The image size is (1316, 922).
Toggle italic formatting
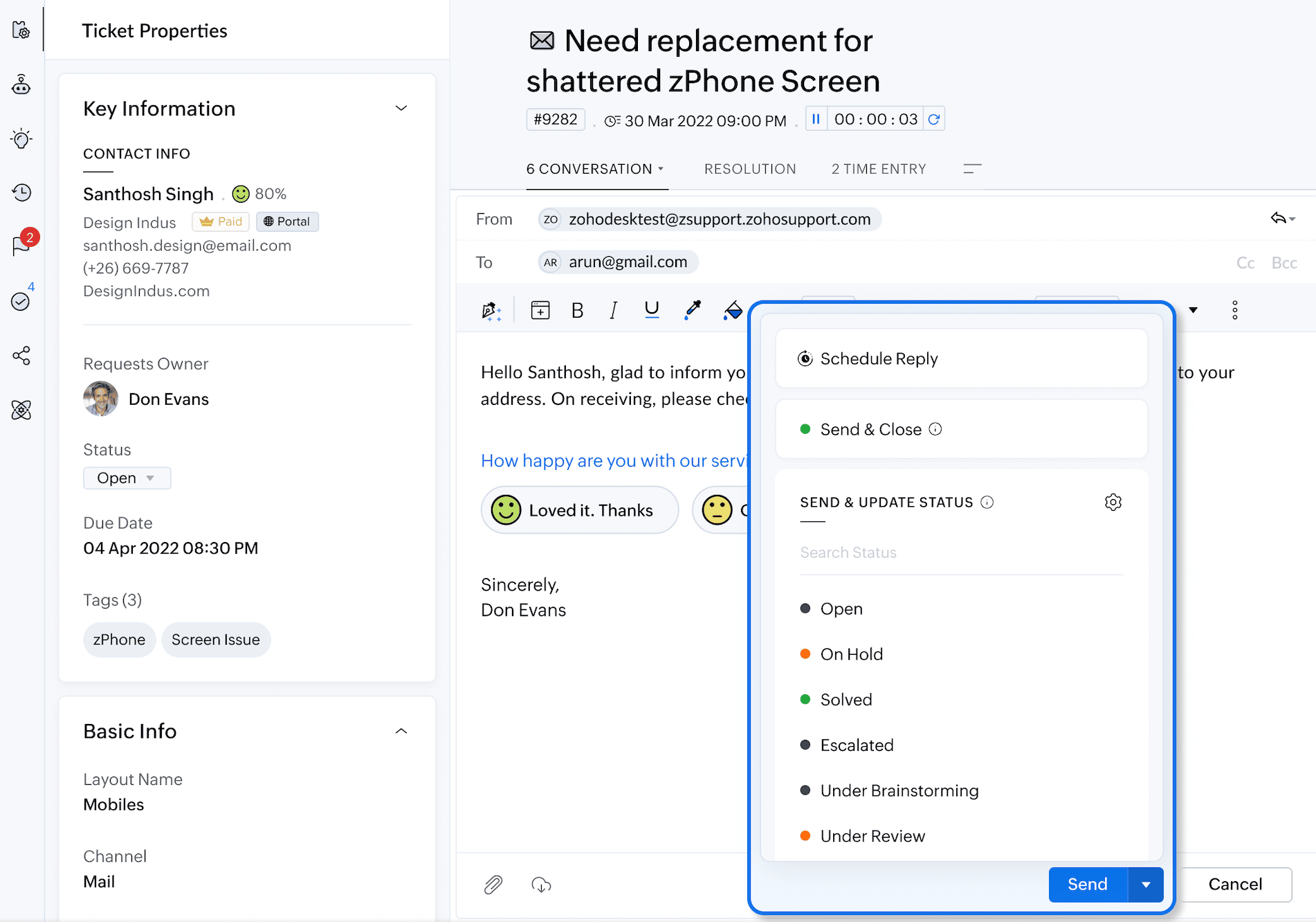[x=614, y=310]
